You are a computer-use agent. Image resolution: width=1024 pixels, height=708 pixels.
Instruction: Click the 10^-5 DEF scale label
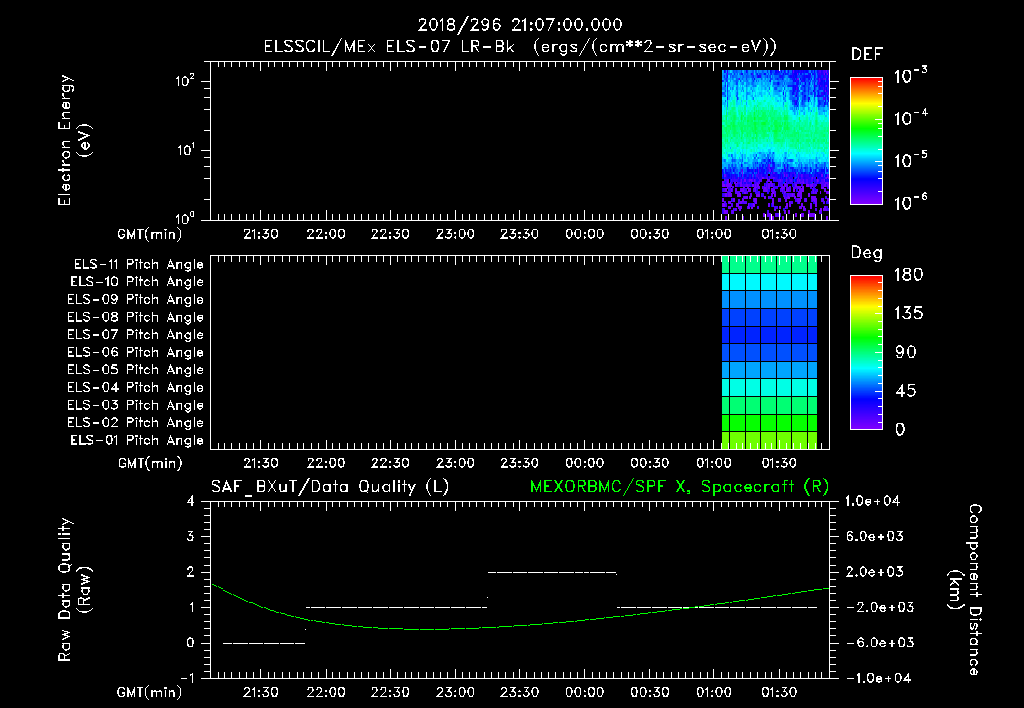click(910, 160)
